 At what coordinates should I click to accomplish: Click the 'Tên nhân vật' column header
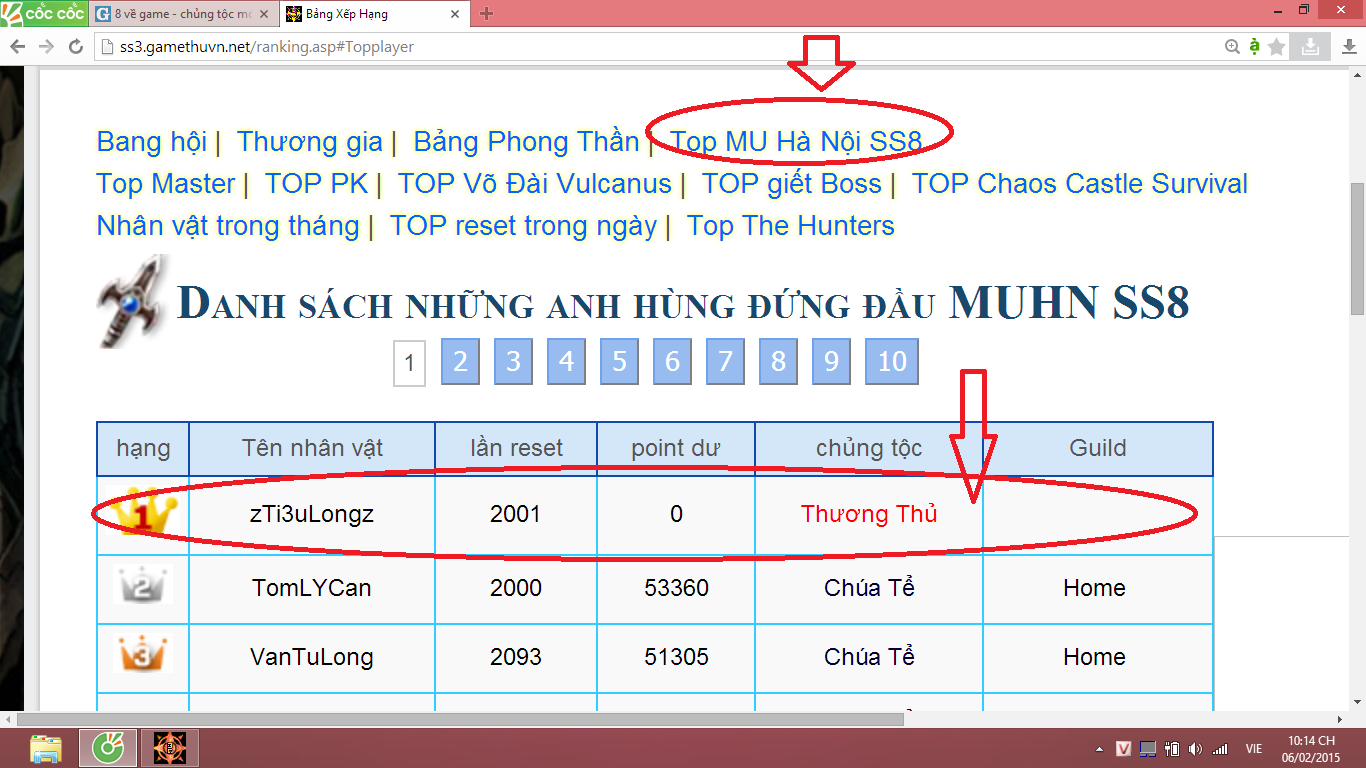[312, 448]
